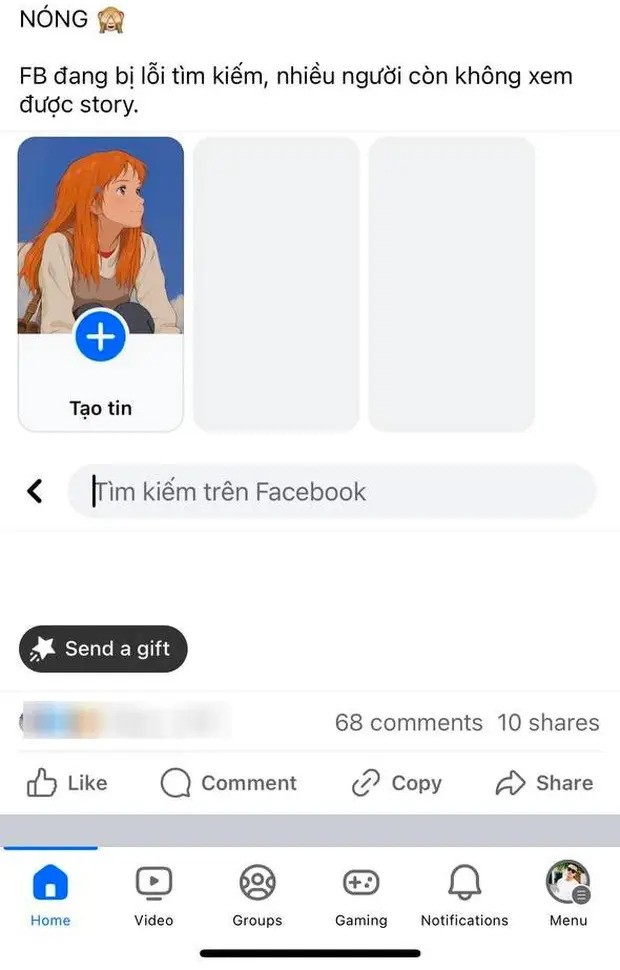Tap the Comment speech bubble icon
This screenshot has height=970, width=620.
pos(175,783)
